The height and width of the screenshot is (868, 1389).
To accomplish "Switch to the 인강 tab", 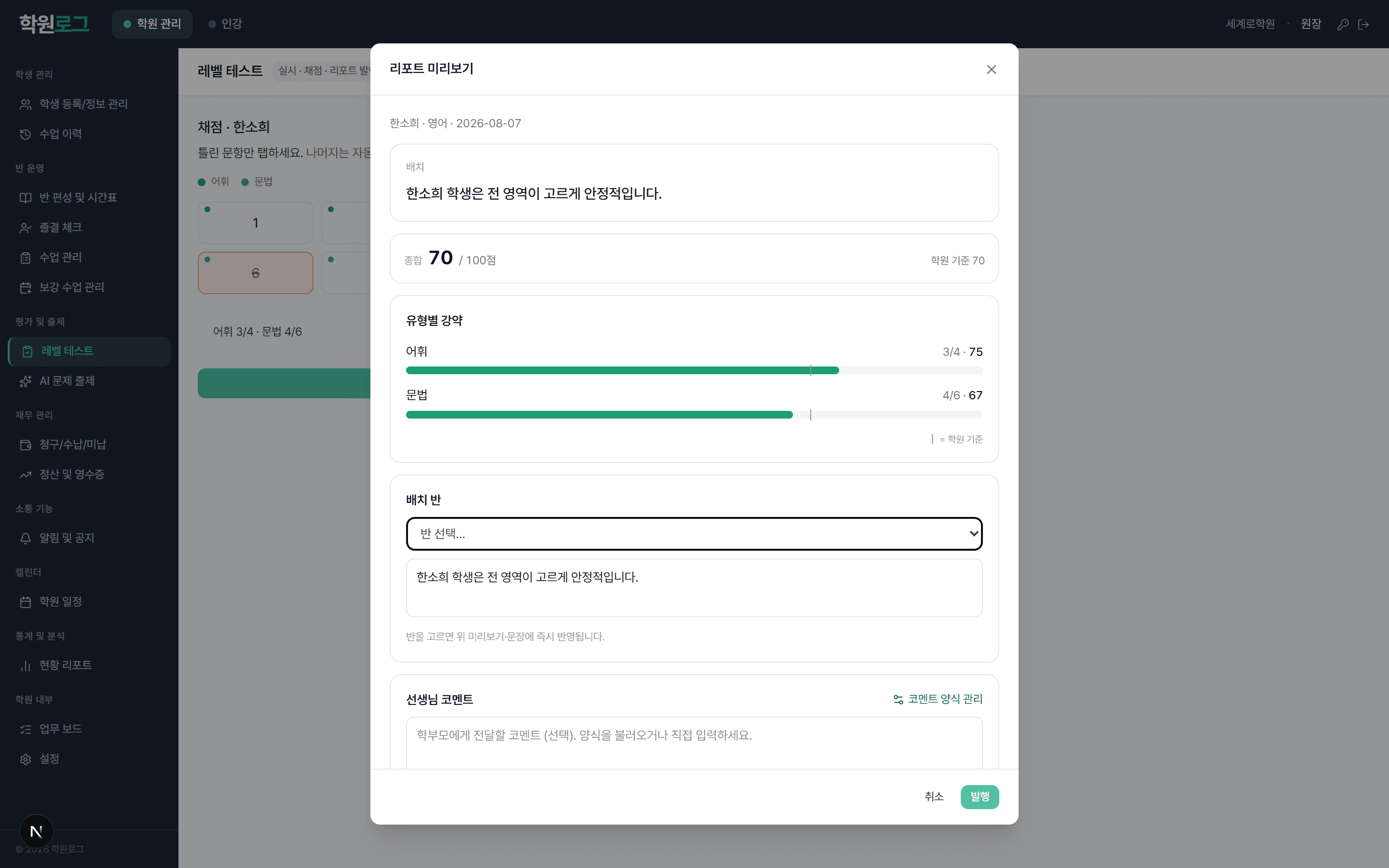I will pyautogui.click(x=225, y=24).
